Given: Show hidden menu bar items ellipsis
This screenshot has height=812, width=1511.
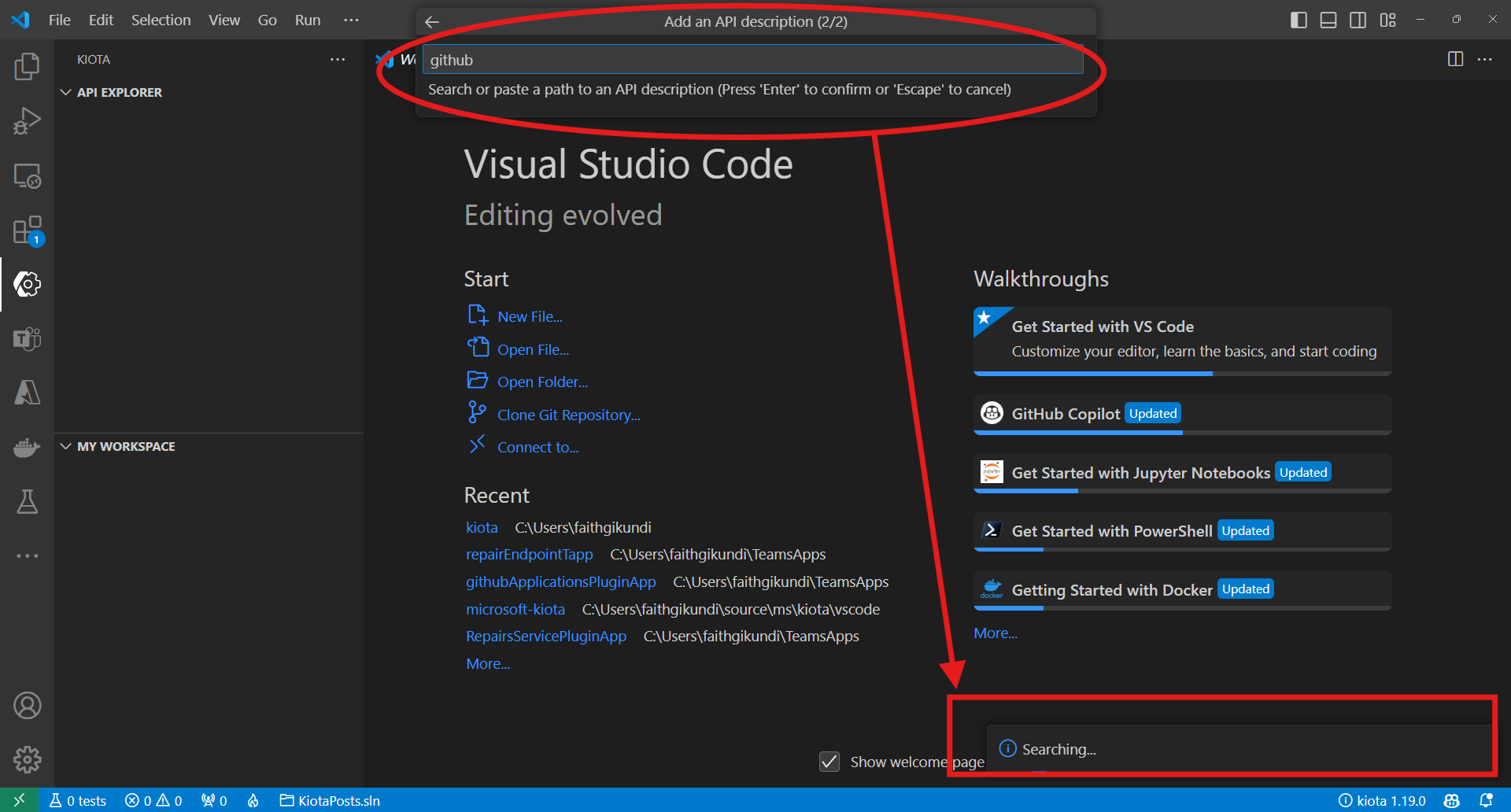Looking at the screenshot, I should pos(351,20).
